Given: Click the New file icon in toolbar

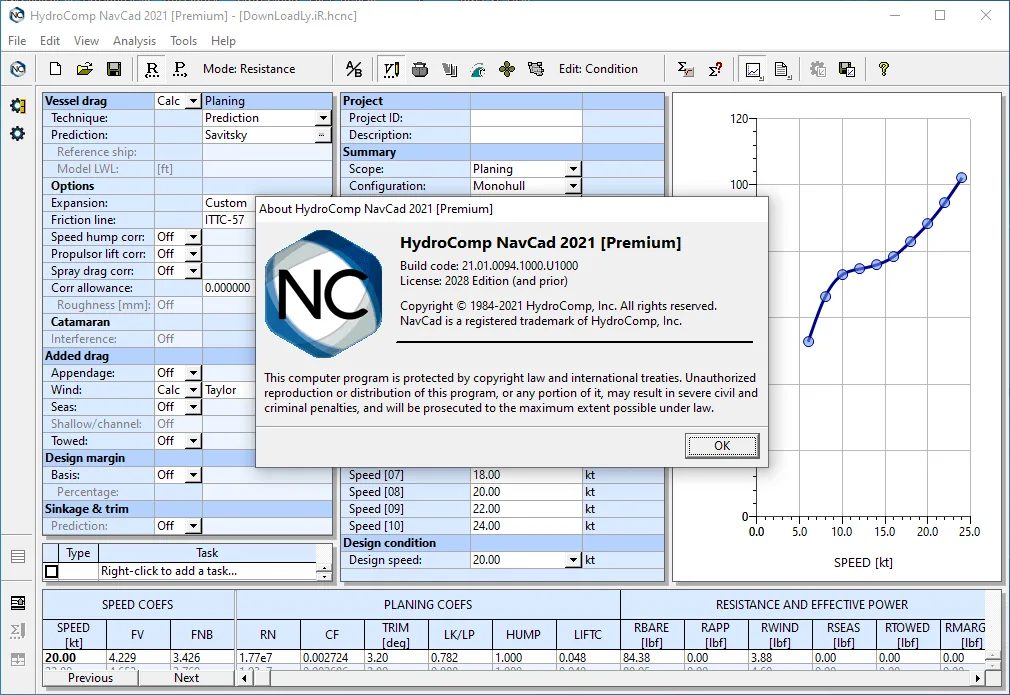Looking at the screenshot, I should coord(55,69).
